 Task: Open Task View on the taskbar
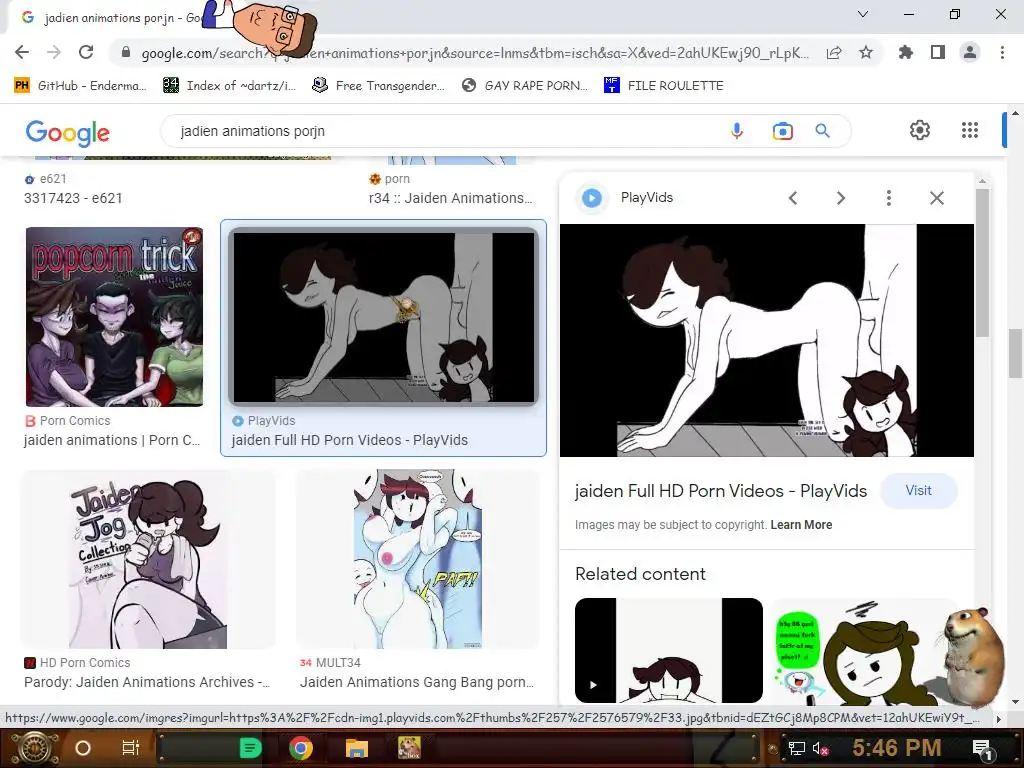click(x=131, y=748)
